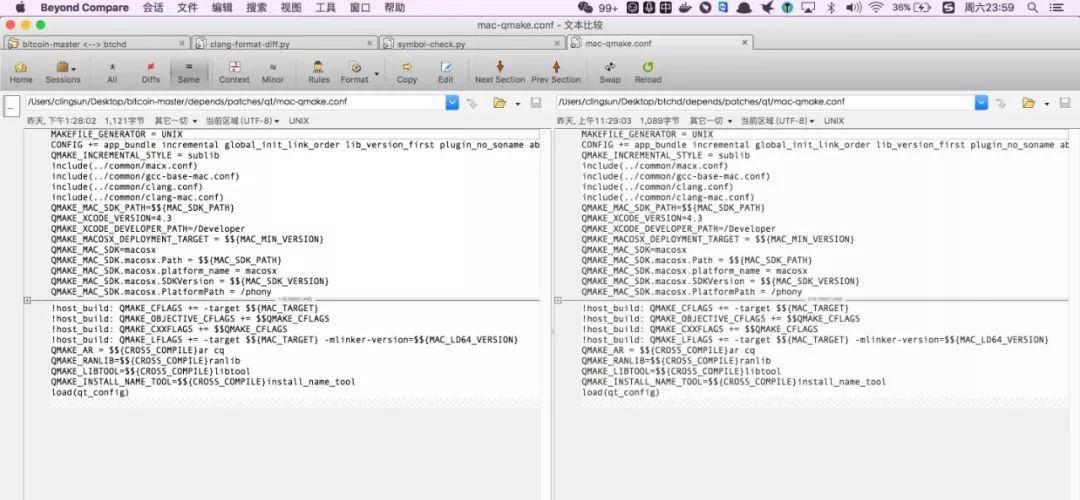Click the Format toolbar icon
1080x500 pixels.
click(355, 72)
